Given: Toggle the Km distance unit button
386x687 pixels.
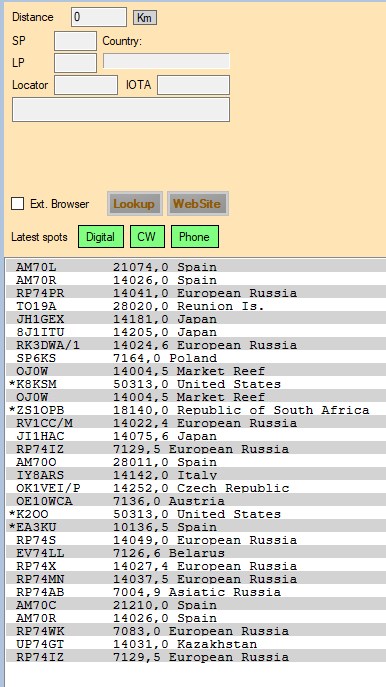Looking at the screenshot, I should [x=145, y=18].
